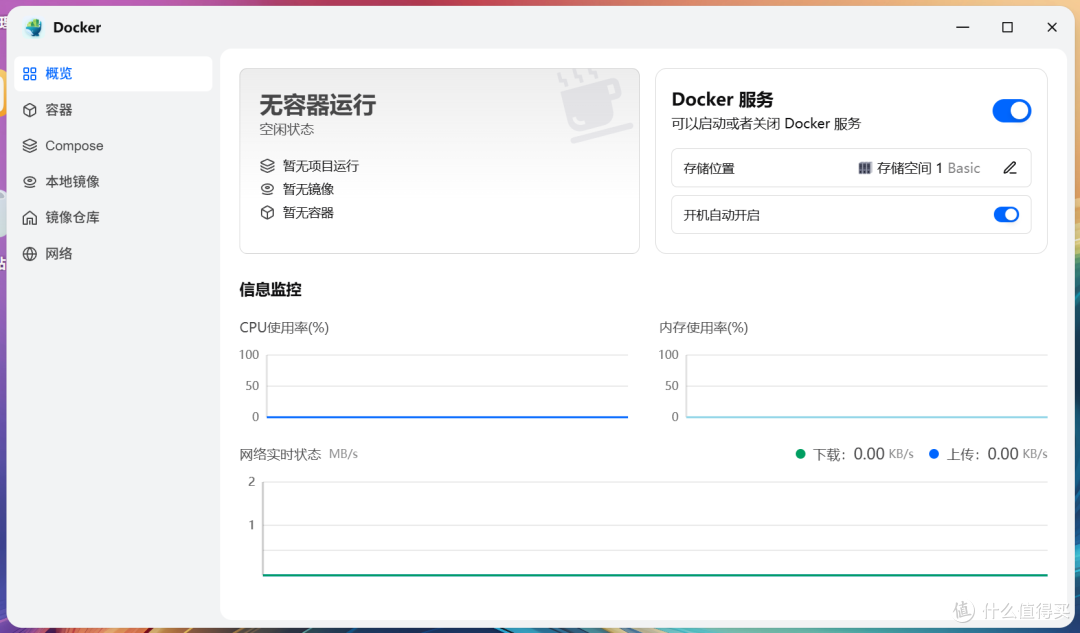The width and height of the screenshot is (1080, 633).
Task: Click the Compose layers icon in the sidebar
Action: pos(30,145)
